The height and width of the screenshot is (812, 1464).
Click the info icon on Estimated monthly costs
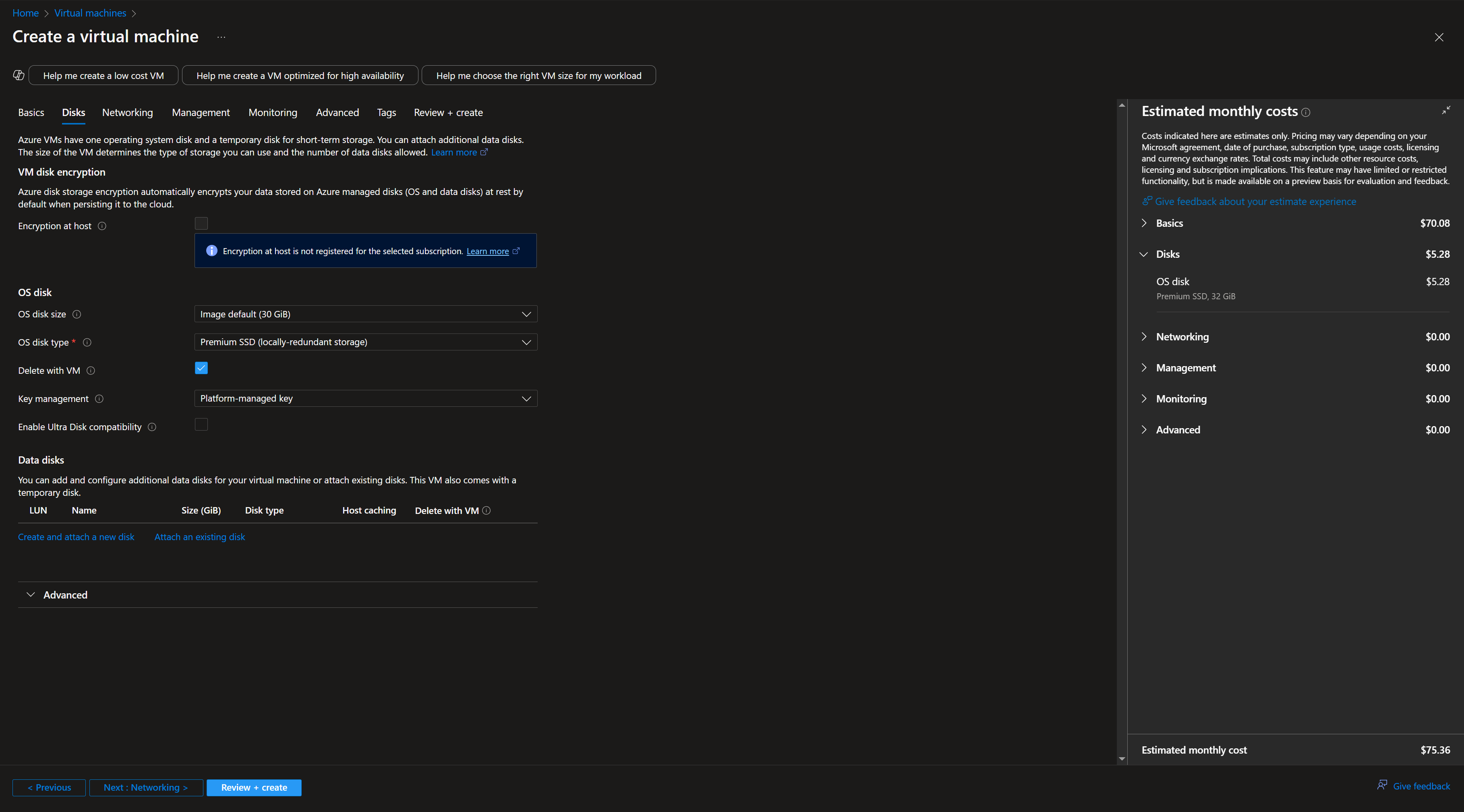(x=1305, y=112)
